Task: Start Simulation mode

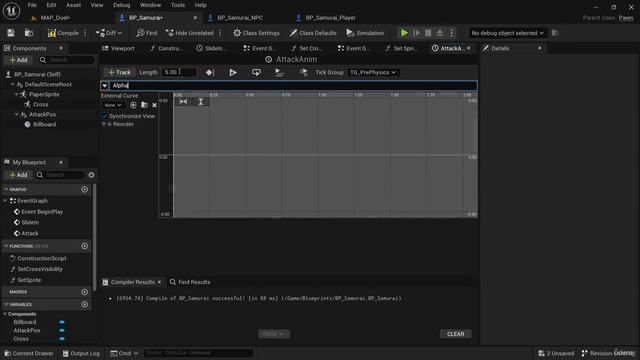Action: point(365,33)
